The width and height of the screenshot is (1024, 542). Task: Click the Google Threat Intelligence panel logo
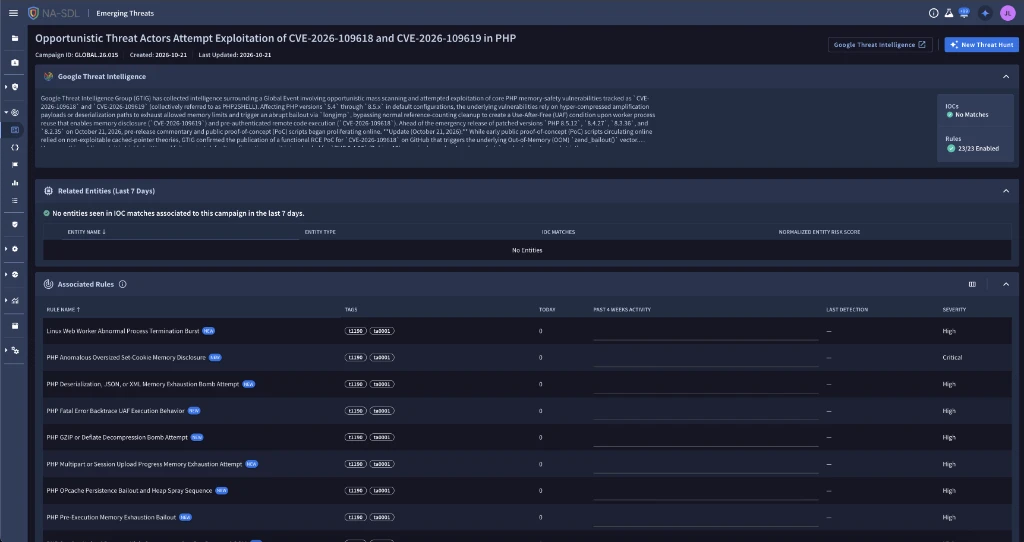[48, 76]
